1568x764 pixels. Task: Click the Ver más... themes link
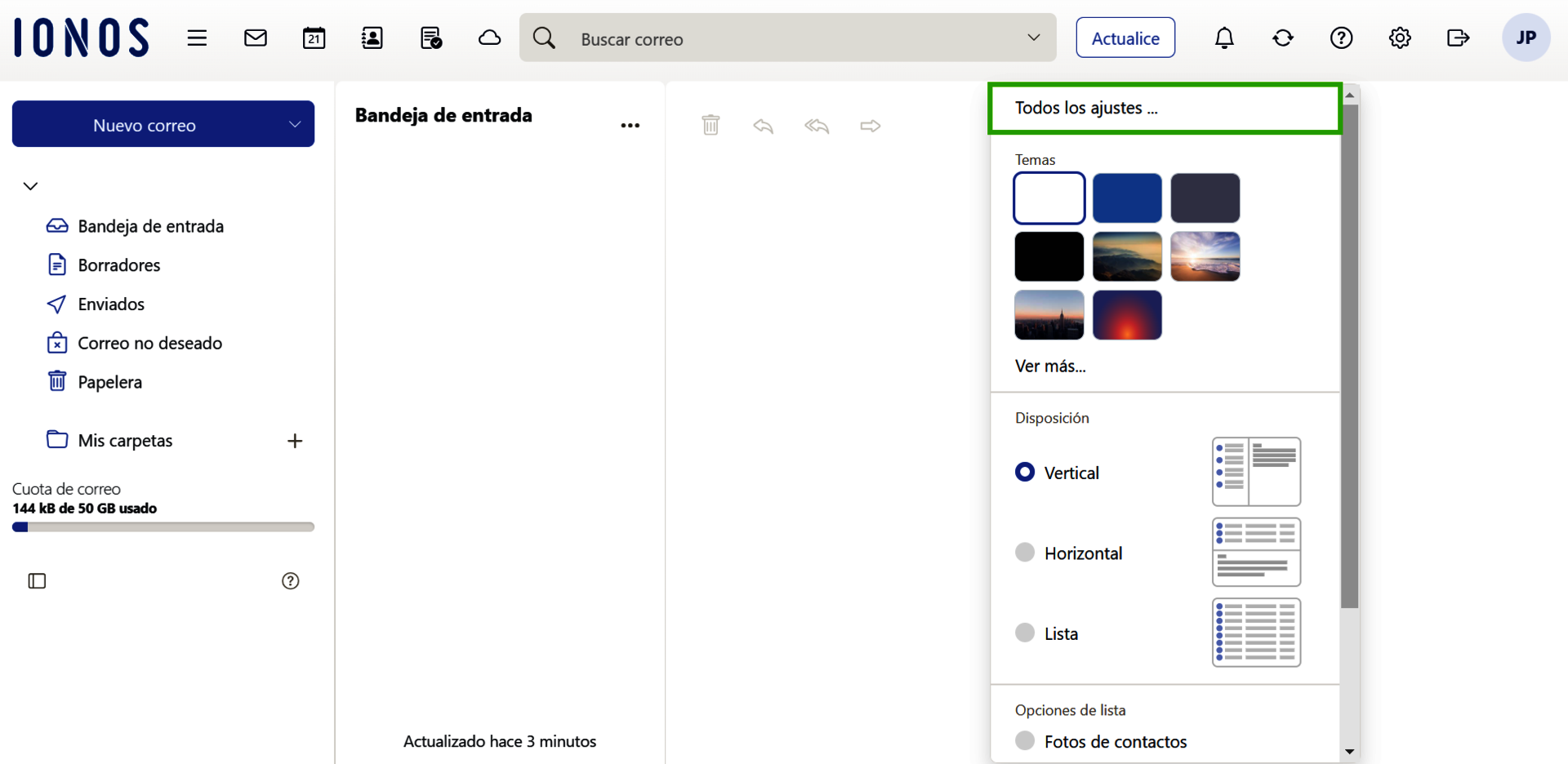[x=1050, y=366]
